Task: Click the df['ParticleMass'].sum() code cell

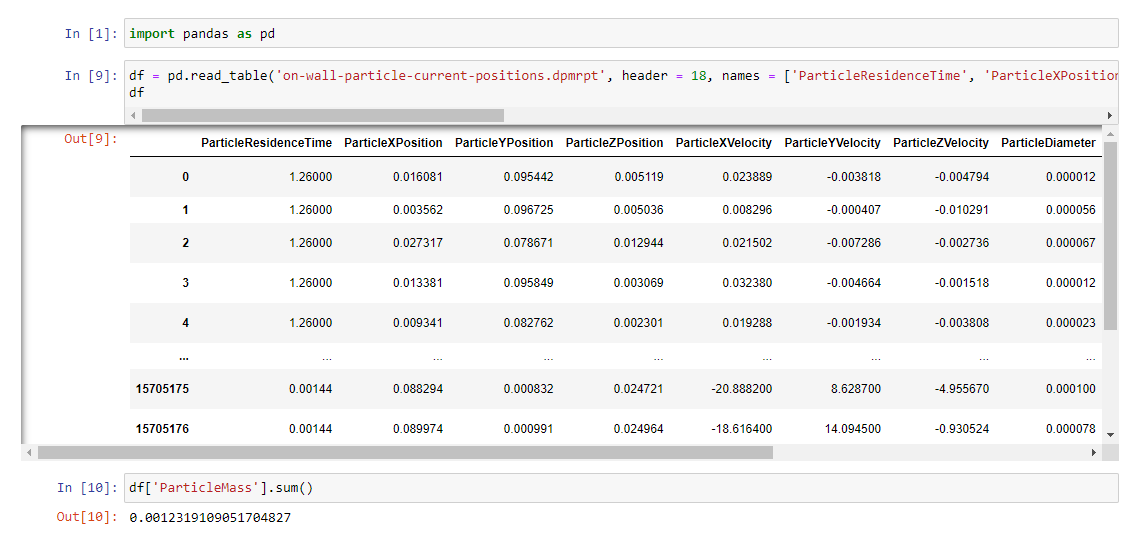Action: coord(622,488)
